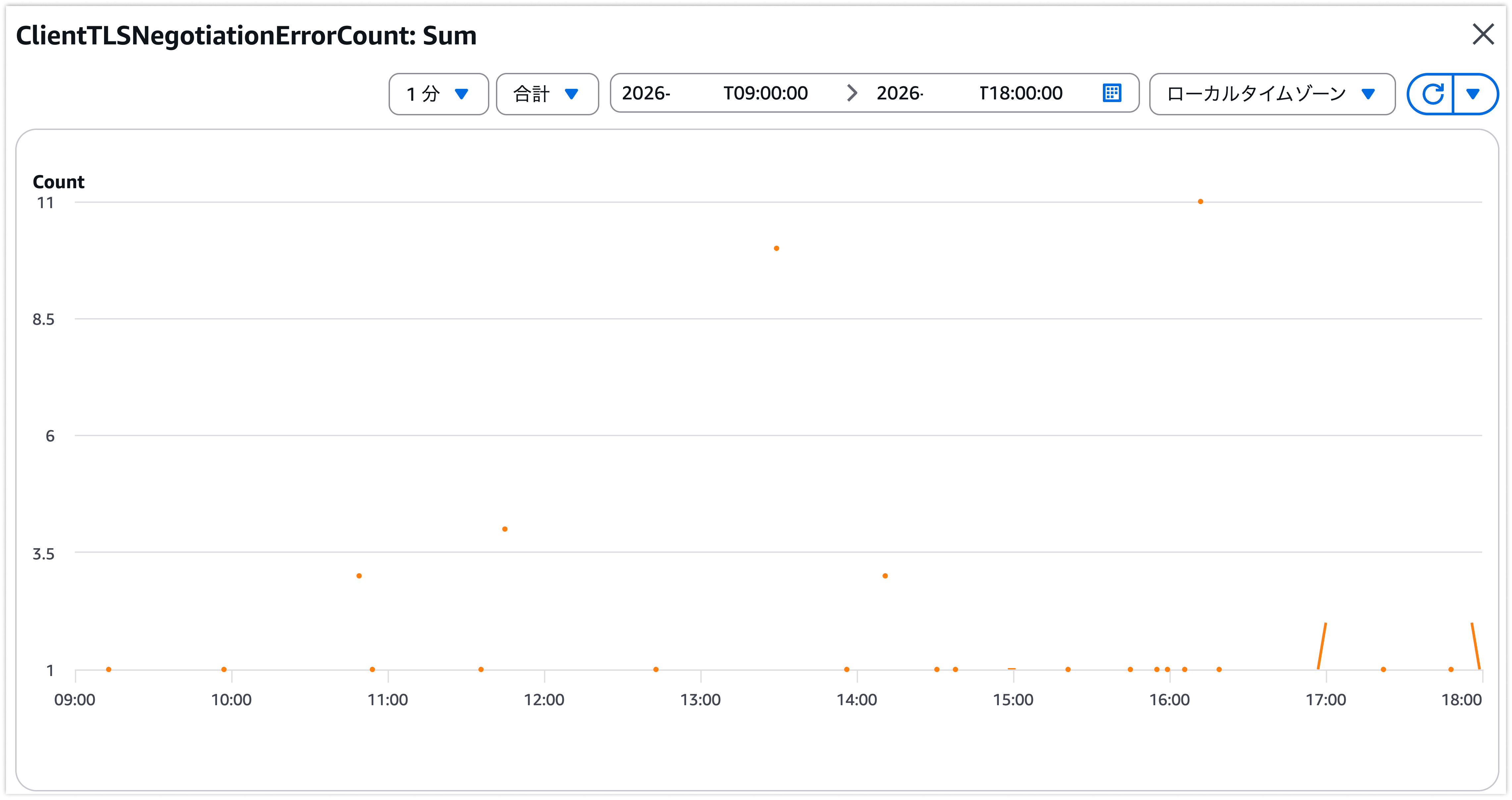The width and height of the screenshot is (1512, 800).
Task: Open the calendar date picker icon
Action: pos(1112,93)
